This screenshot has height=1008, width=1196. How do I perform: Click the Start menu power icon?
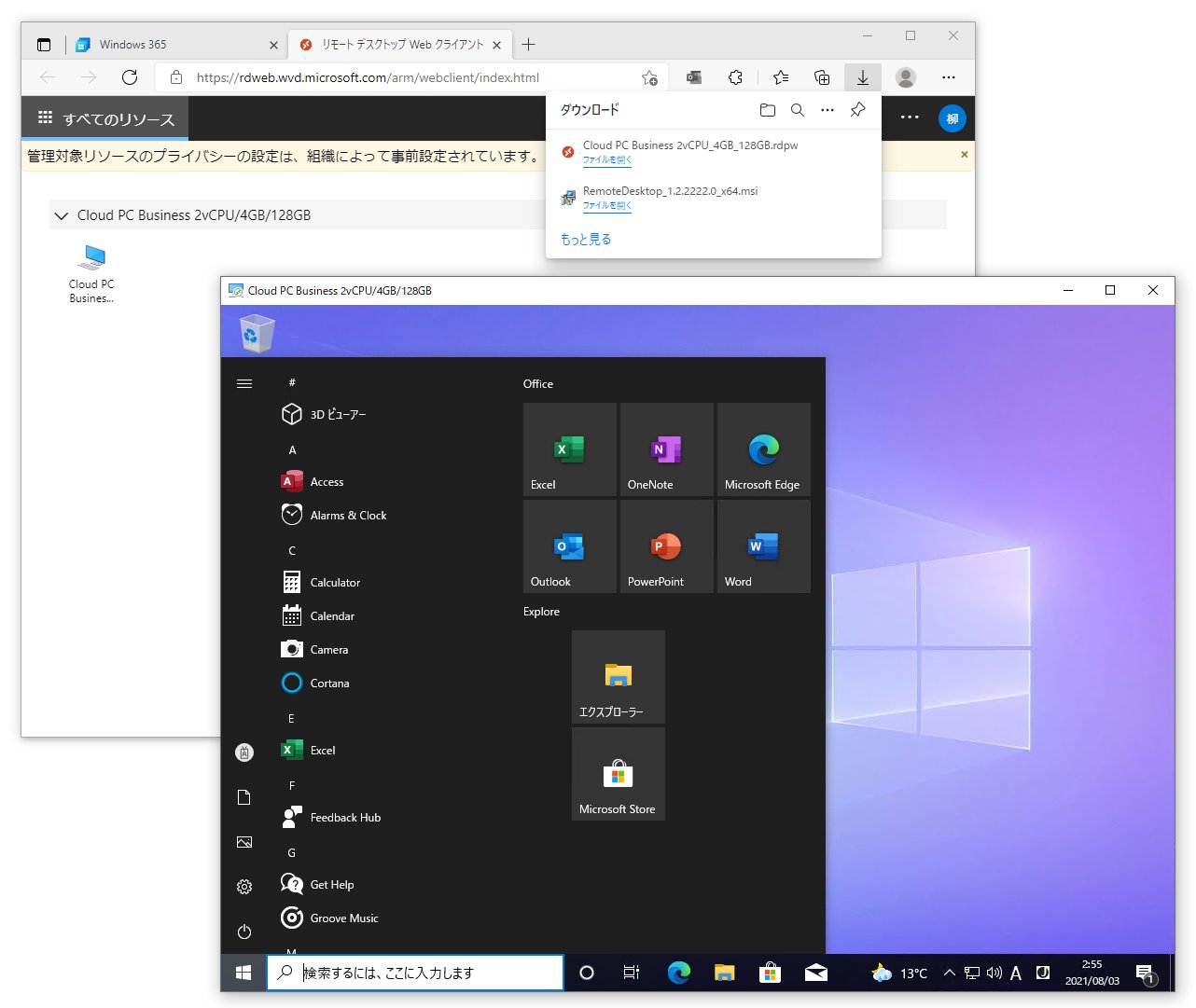244,932
